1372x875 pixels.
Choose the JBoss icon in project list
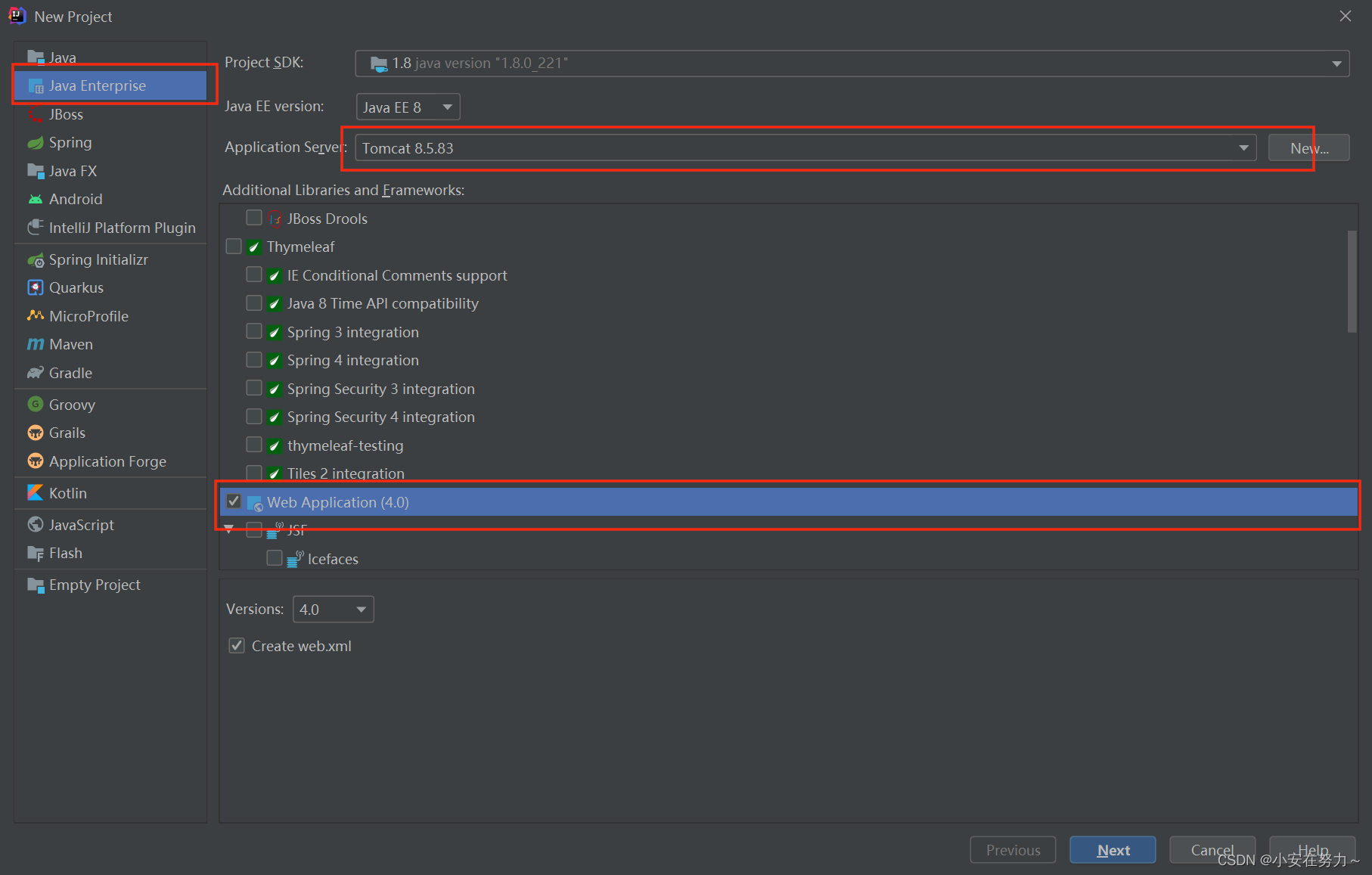pyautogui.click(x=36, y=115)
